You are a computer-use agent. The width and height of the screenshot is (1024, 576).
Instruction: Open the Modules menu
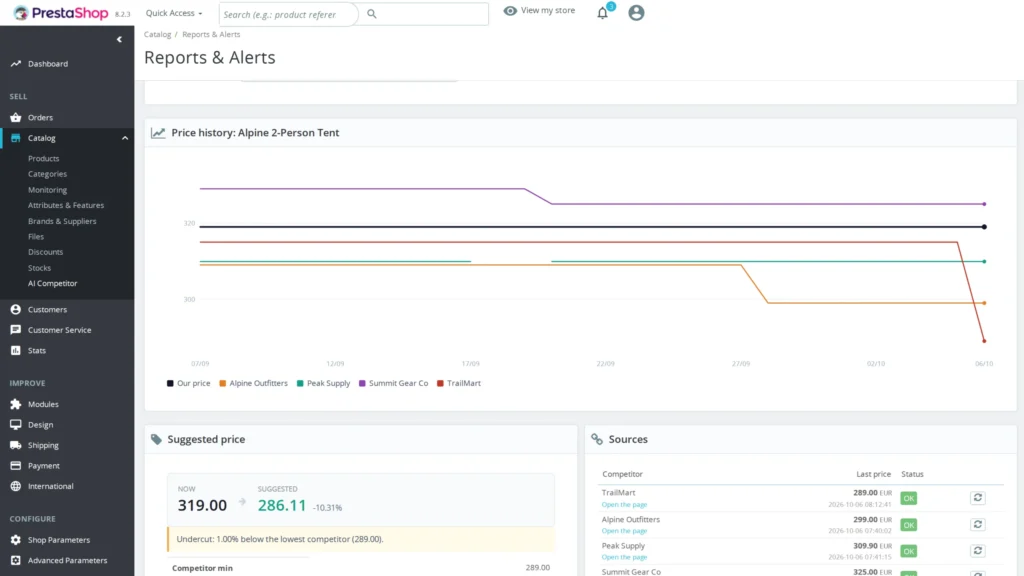(x=43, y=404)
